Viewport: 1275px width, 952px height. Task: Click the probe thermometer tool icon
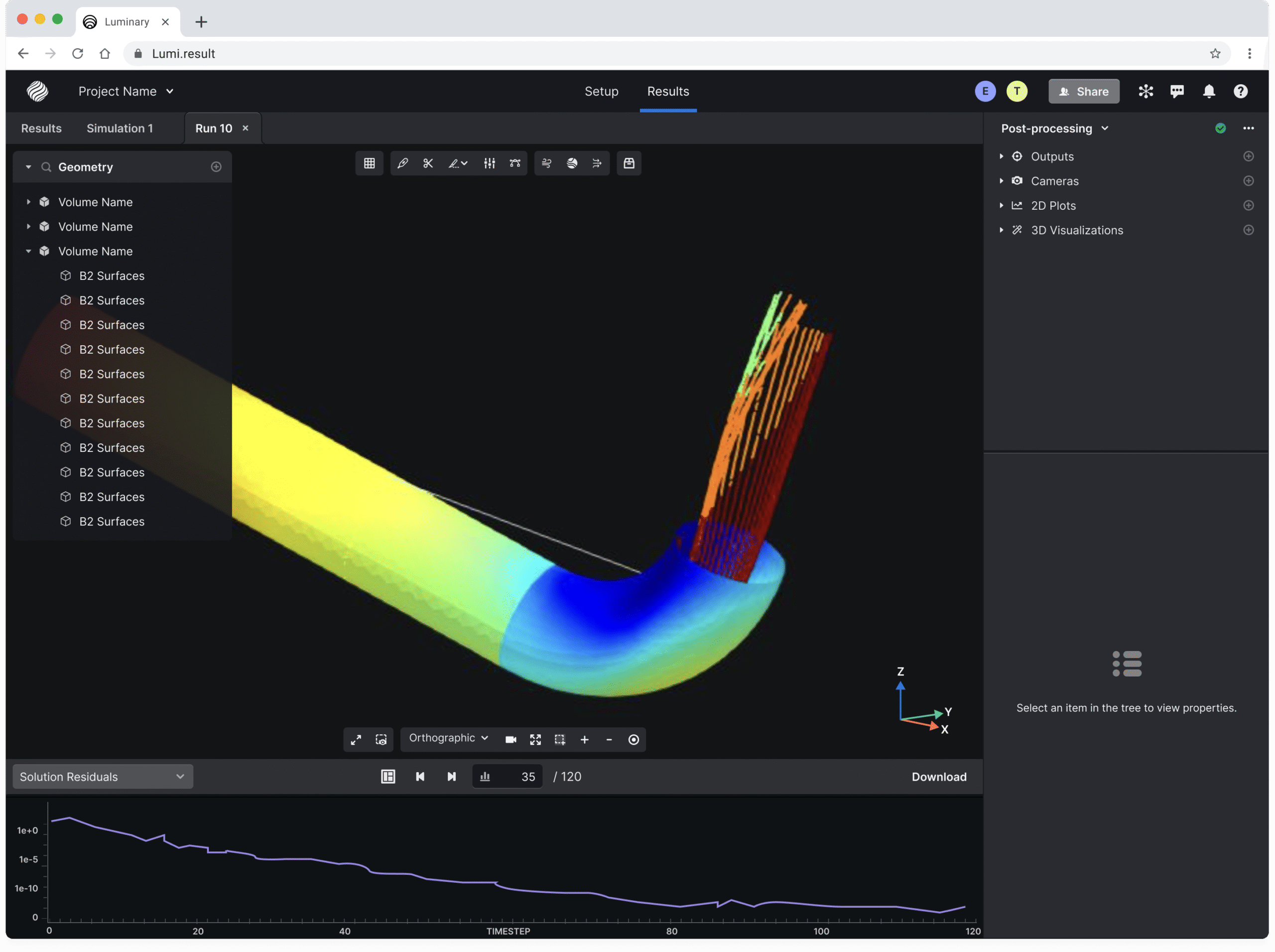[x=402, y=163]
